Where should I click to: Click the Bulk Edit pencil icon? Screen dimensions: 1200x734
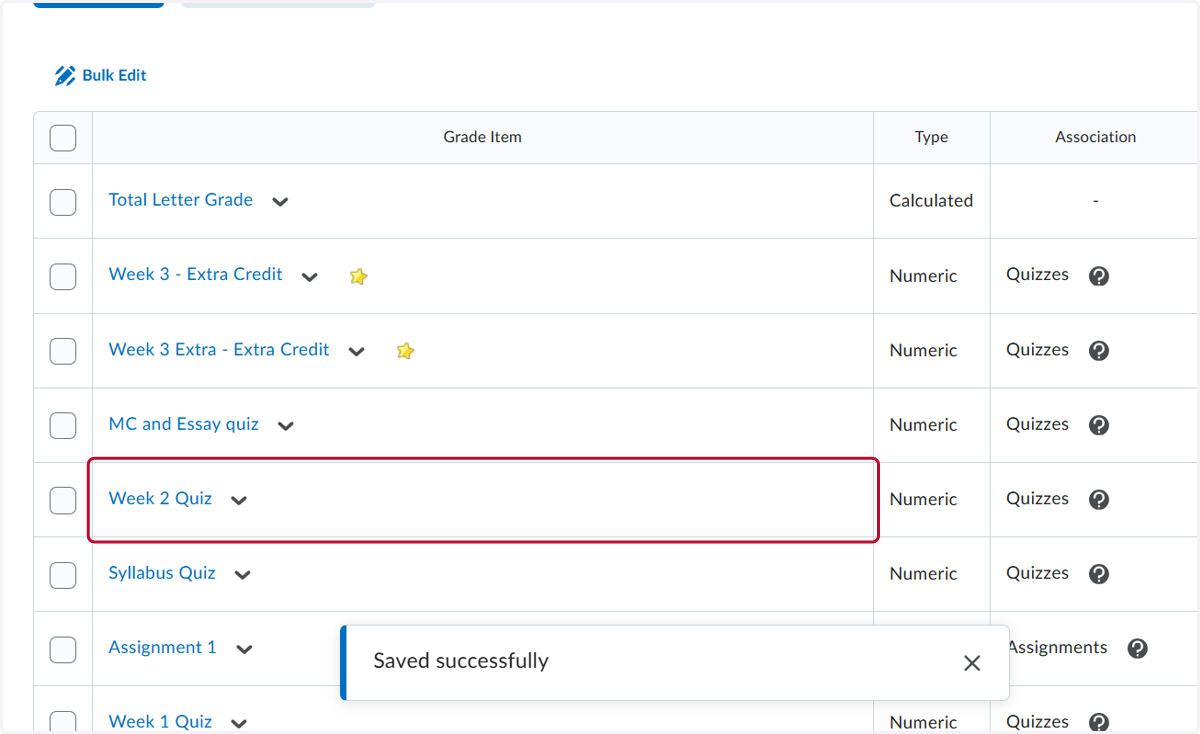(x=65, y=76)
